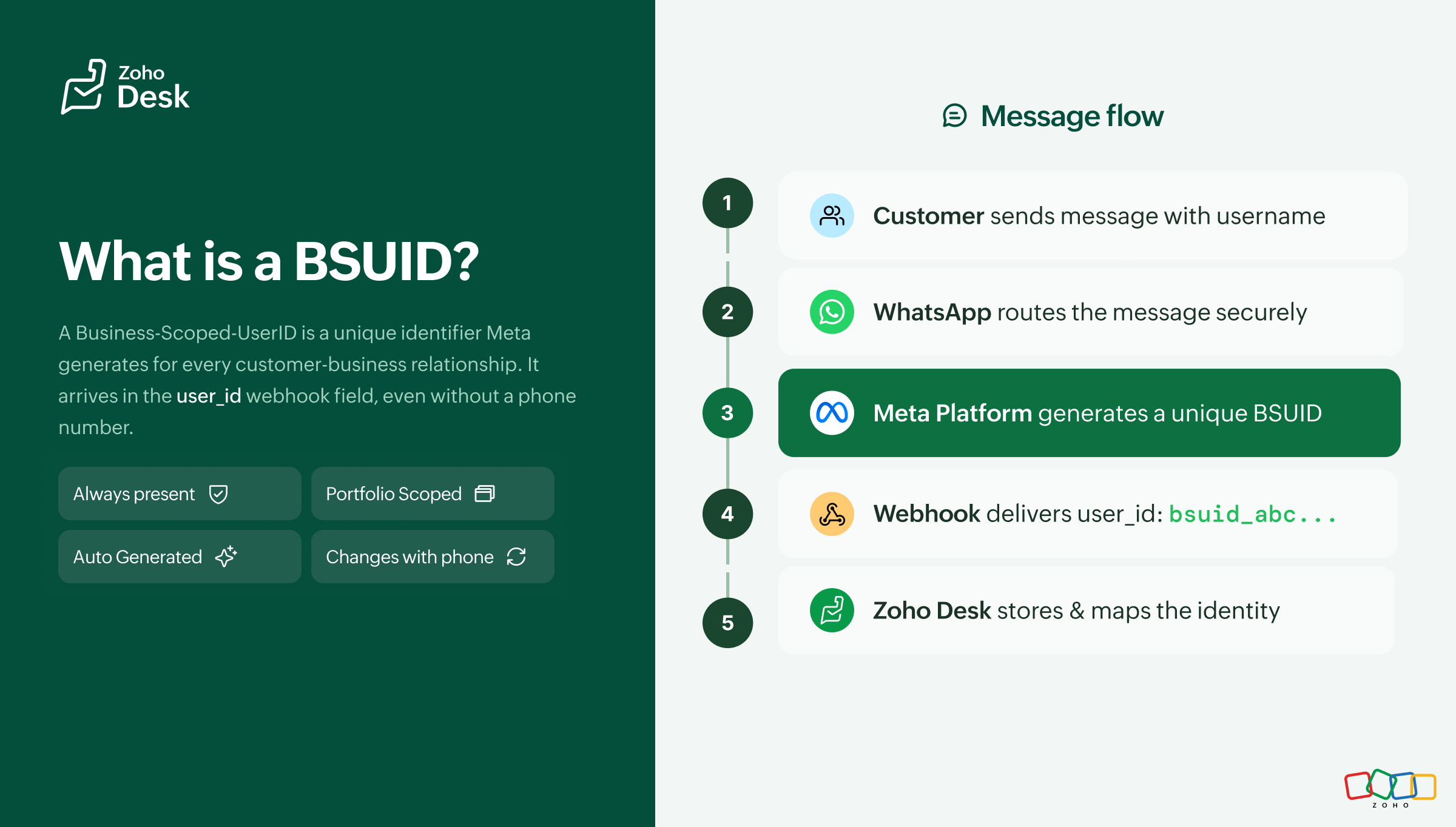This screenshot has width=1456, height=827.
Task: Click the sparkle icon beside Auto Generated
Action: pos(226,556)
